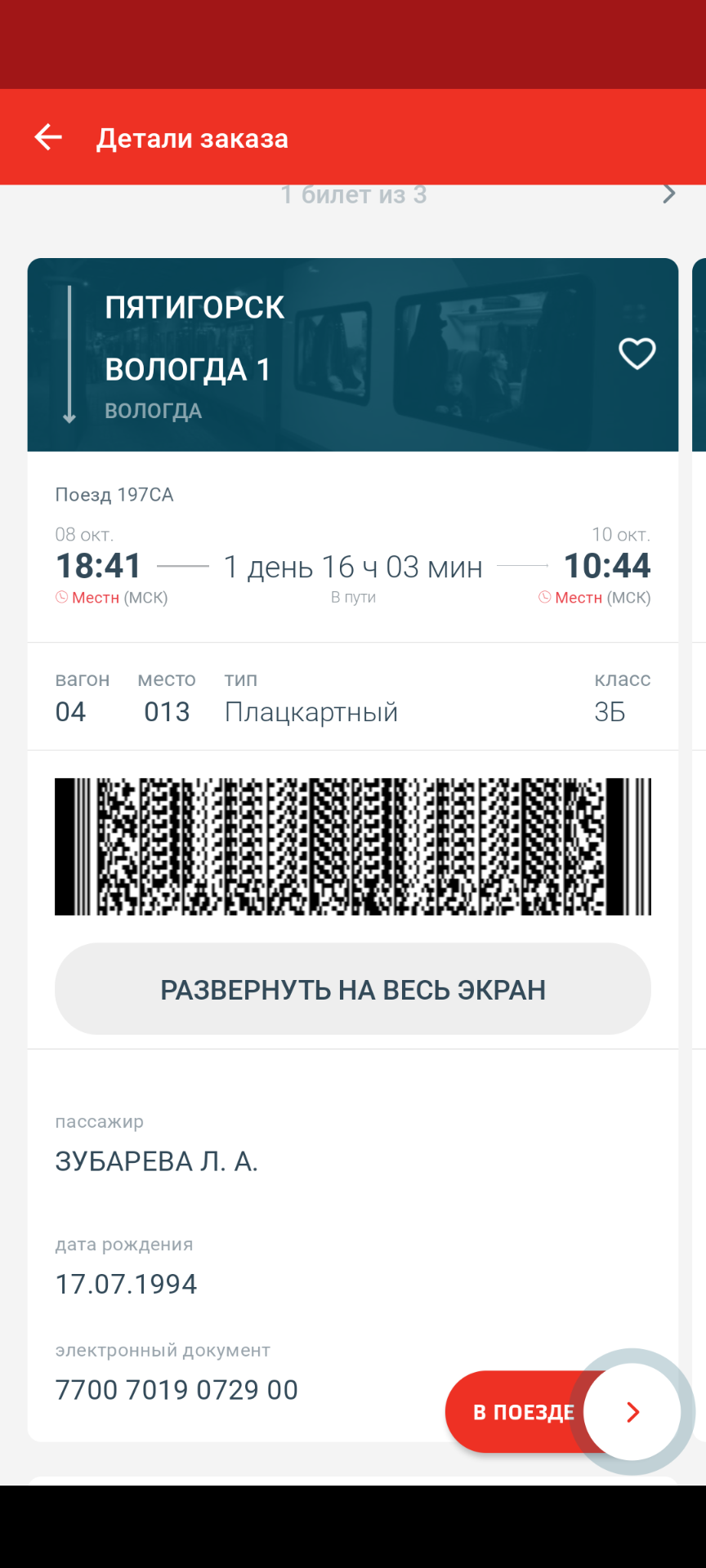Tap passenger name ЗУБАРЕВА Л. А.

pyautogui.click(x=157, y=1161)
